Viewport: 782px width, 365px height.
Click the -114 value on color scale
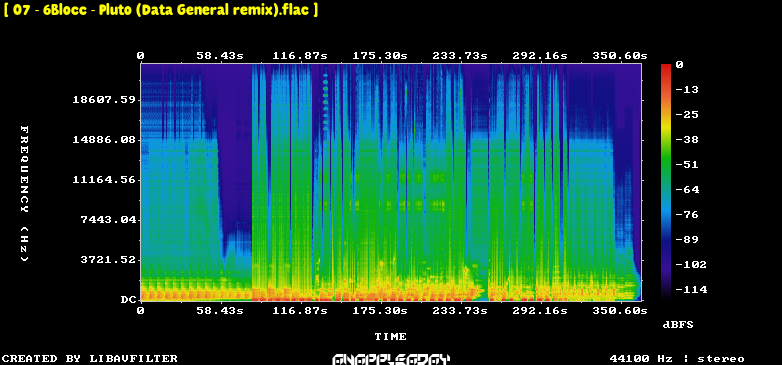[691, 290]
